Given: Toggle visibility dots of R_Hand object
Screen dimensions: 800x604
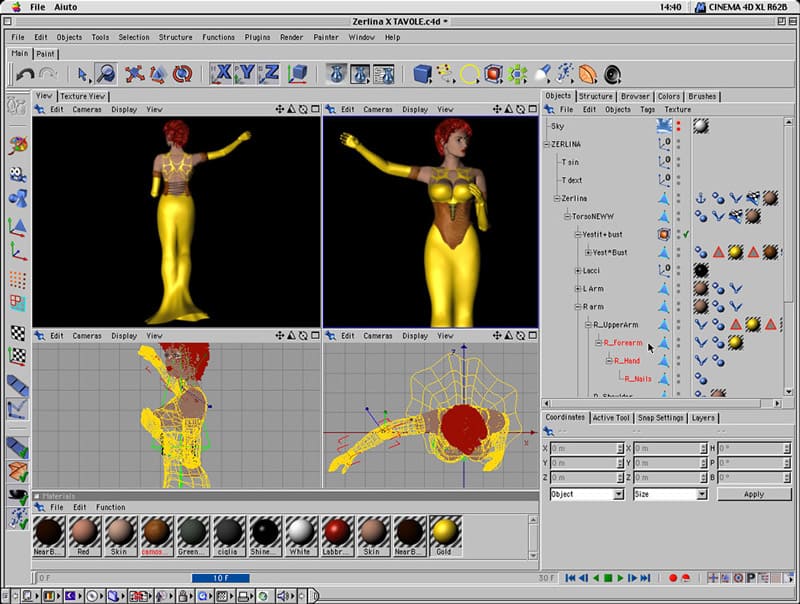Looking at the screenshot, I should click(x=679, y=361).
